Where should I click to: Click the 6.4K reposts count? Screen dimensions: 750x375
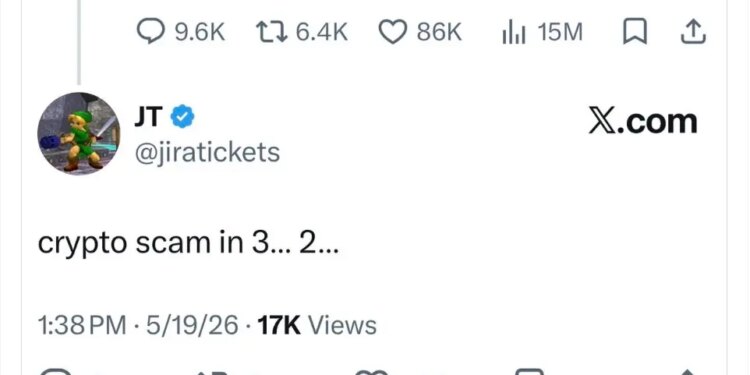coord(321,33)
